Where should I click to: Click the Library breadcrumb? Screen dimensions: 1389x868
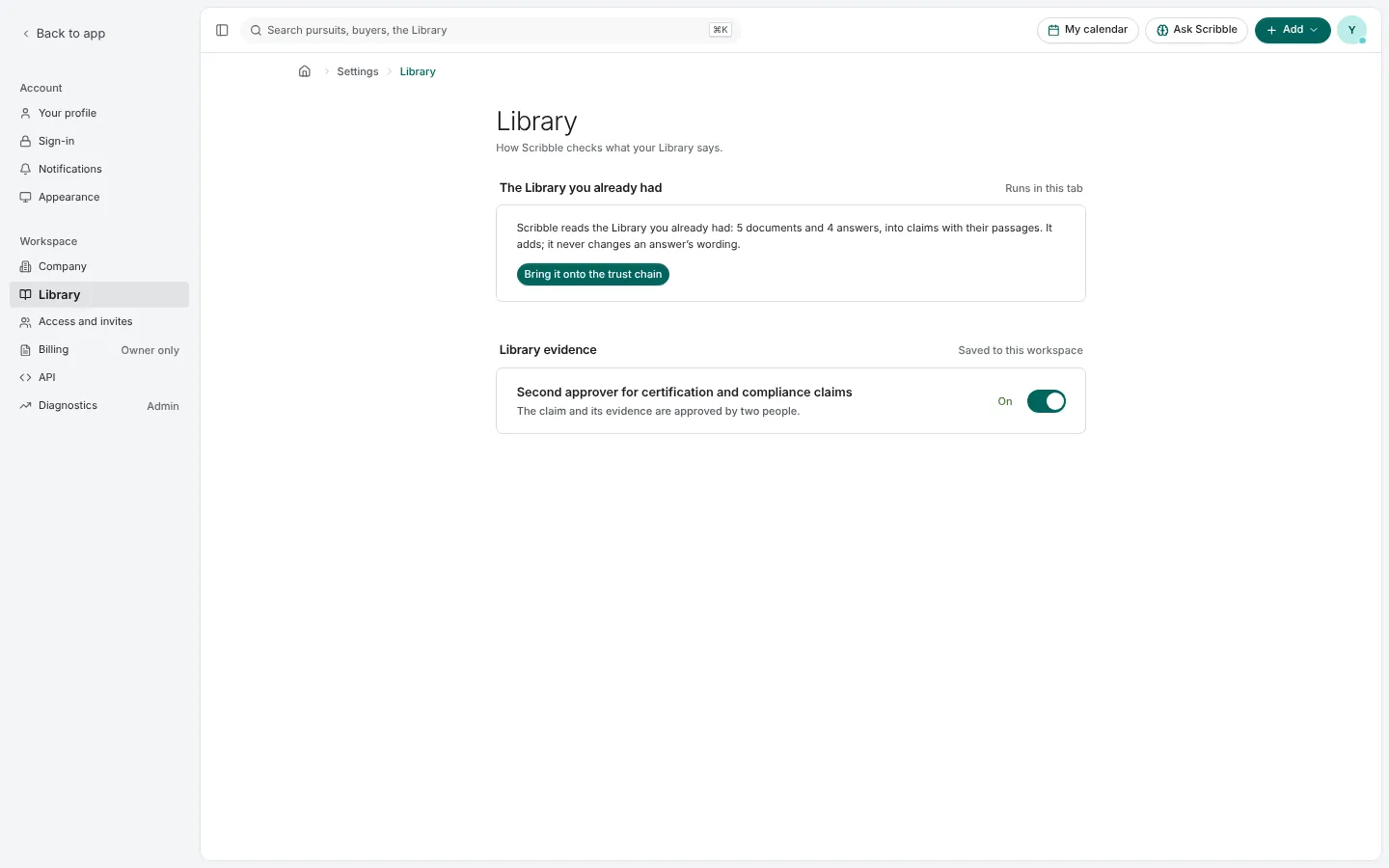[x=418, y=71]
